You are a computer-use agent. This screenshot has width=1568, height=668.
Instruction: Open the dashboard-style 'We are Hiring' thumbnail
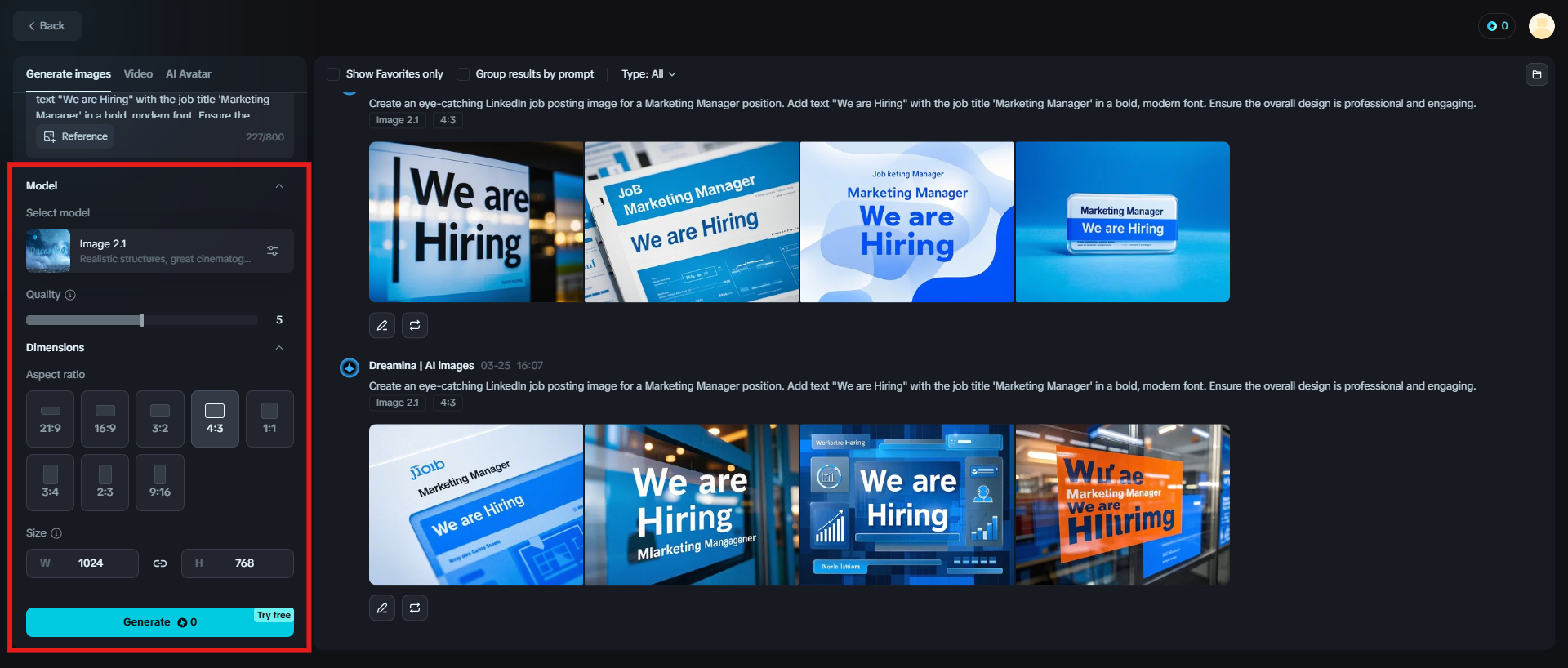(907, 505)
